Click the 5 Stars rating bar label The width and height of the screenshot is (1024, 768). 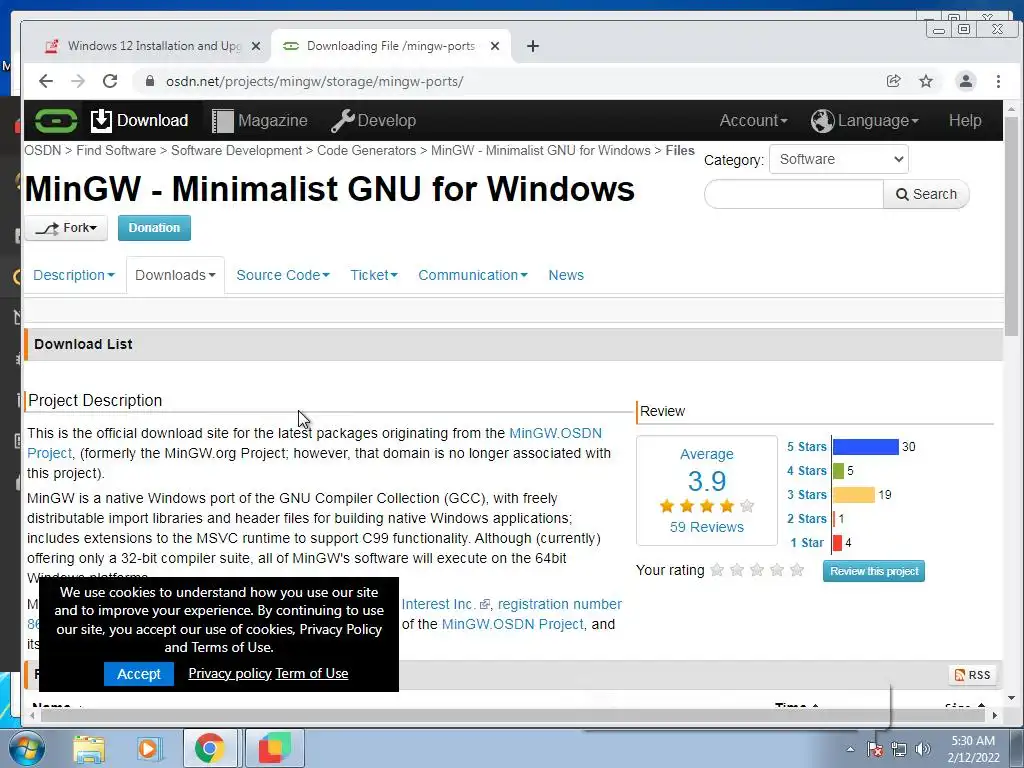807,447
